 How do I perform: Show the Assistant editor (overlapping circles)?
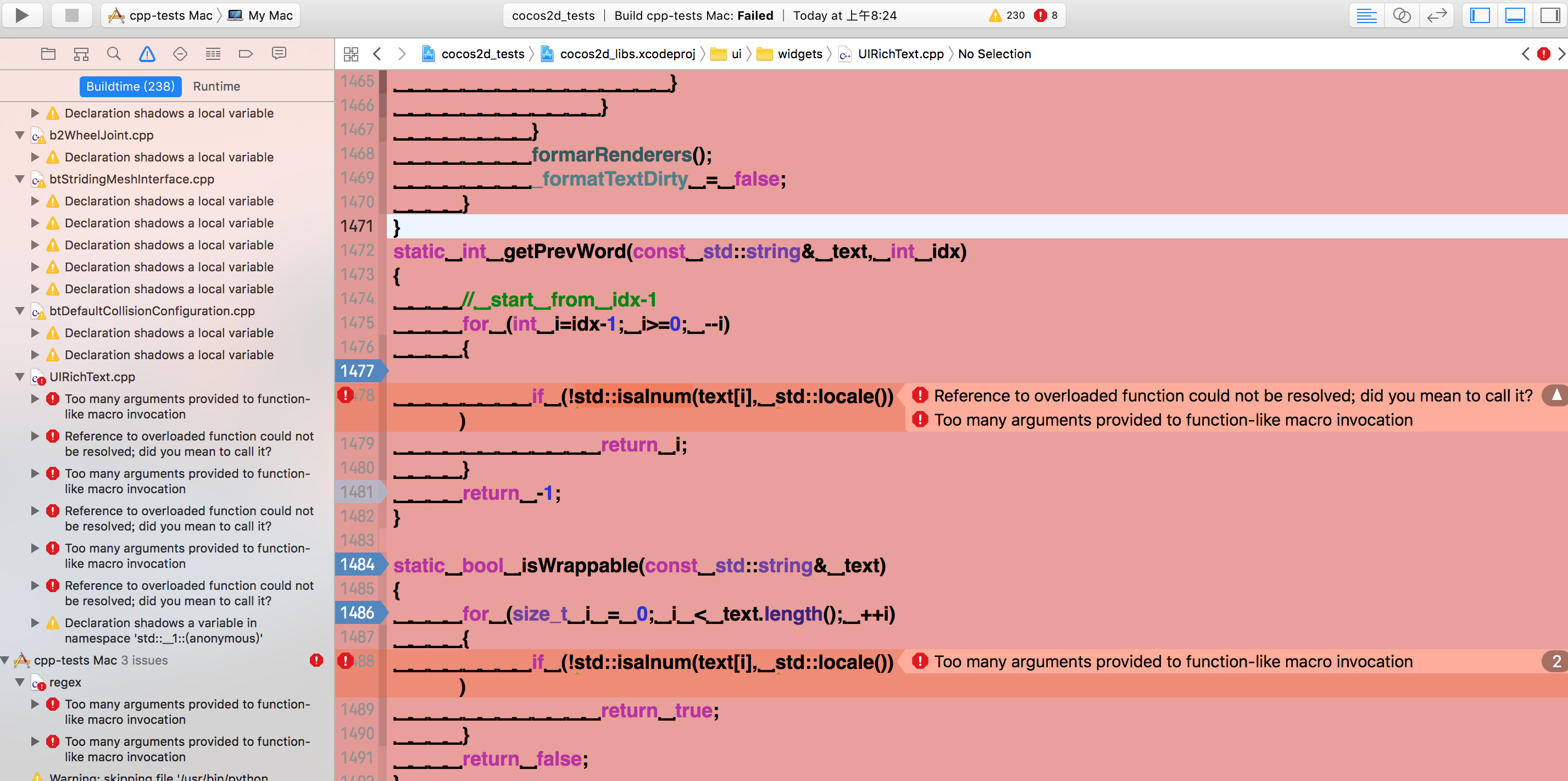pos(1401,15)
